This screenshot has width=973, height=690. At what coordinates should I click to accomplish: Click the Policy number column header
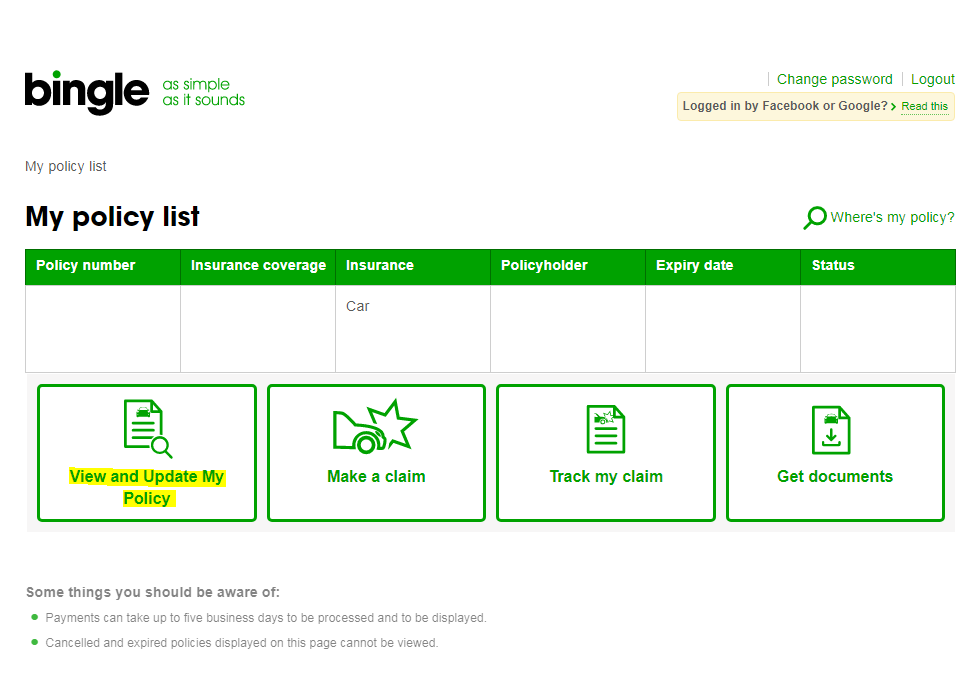(x=103, y=267)
